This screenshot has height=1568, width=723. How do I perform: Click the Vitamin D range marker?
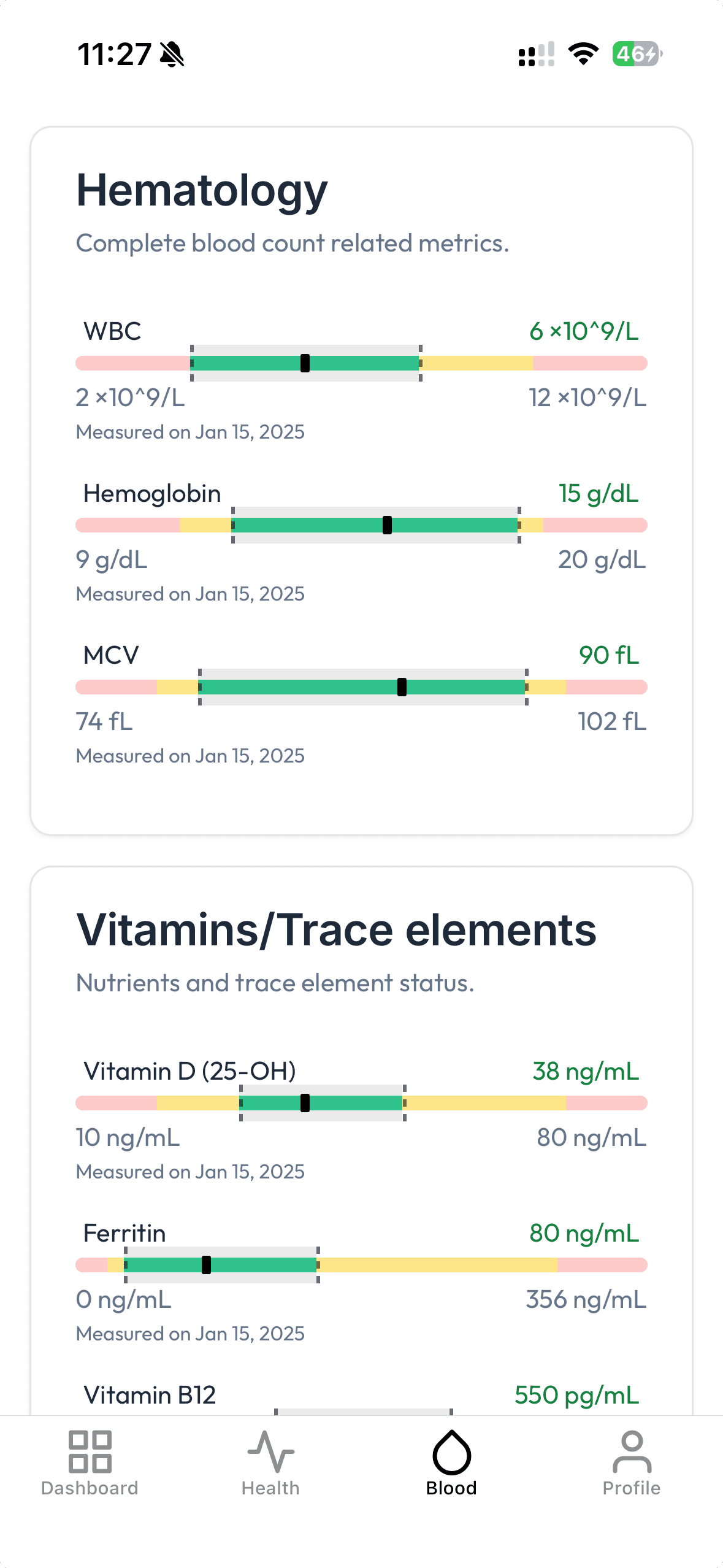(x=305, y=1103)
